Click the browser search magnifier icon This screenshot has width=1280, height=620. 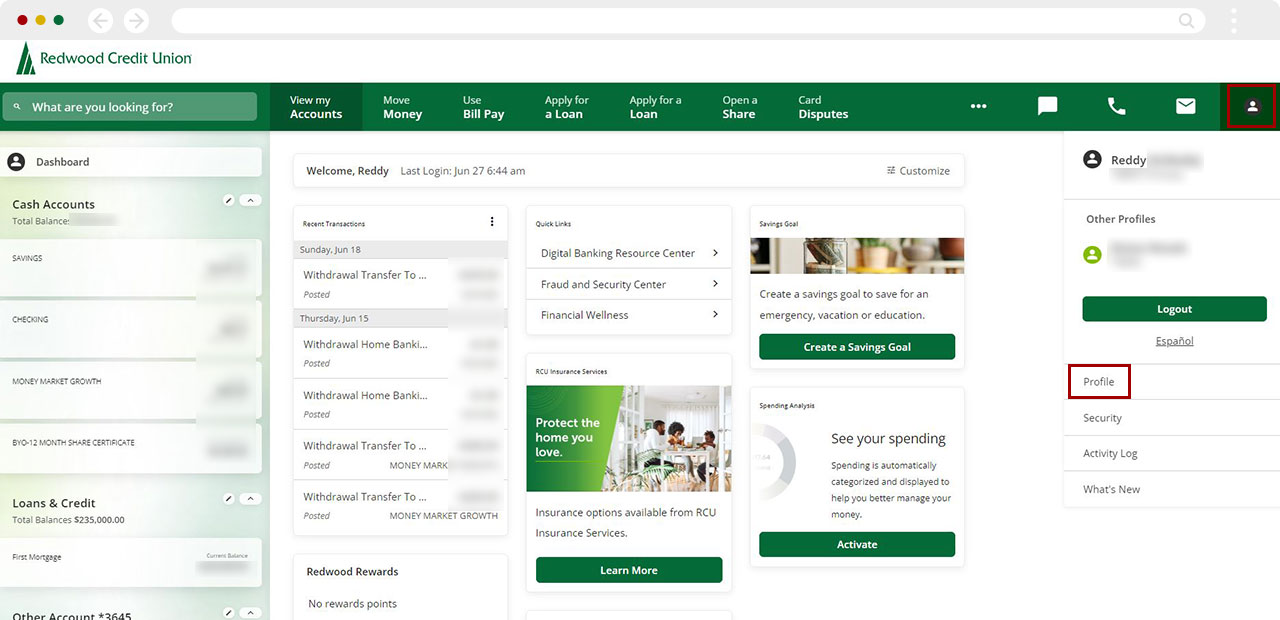click(1186, 20)
